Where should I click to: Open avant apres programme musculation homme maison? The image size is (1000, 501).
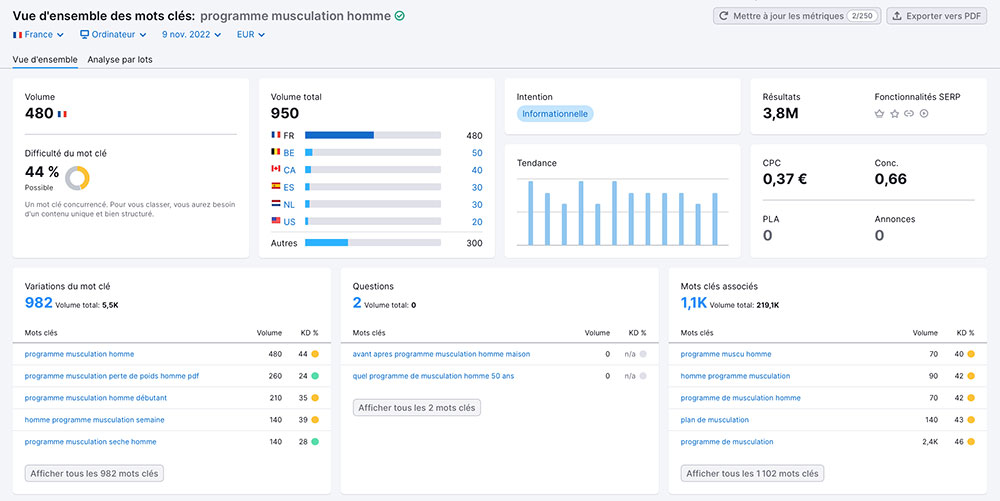441,354
